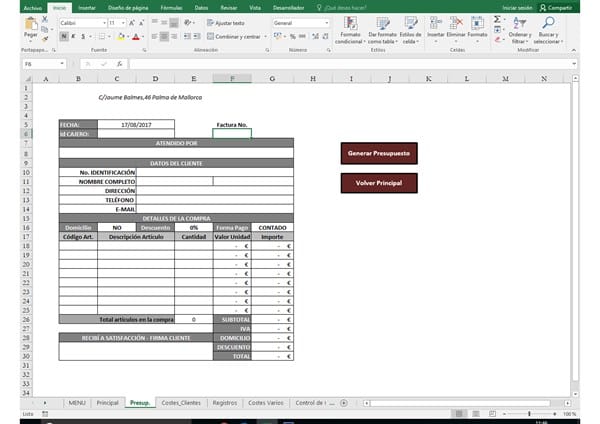Image resolution: width=600 pixels, height=424 pixels.
Task: Toggle align text left
Action: click(155, 36)
